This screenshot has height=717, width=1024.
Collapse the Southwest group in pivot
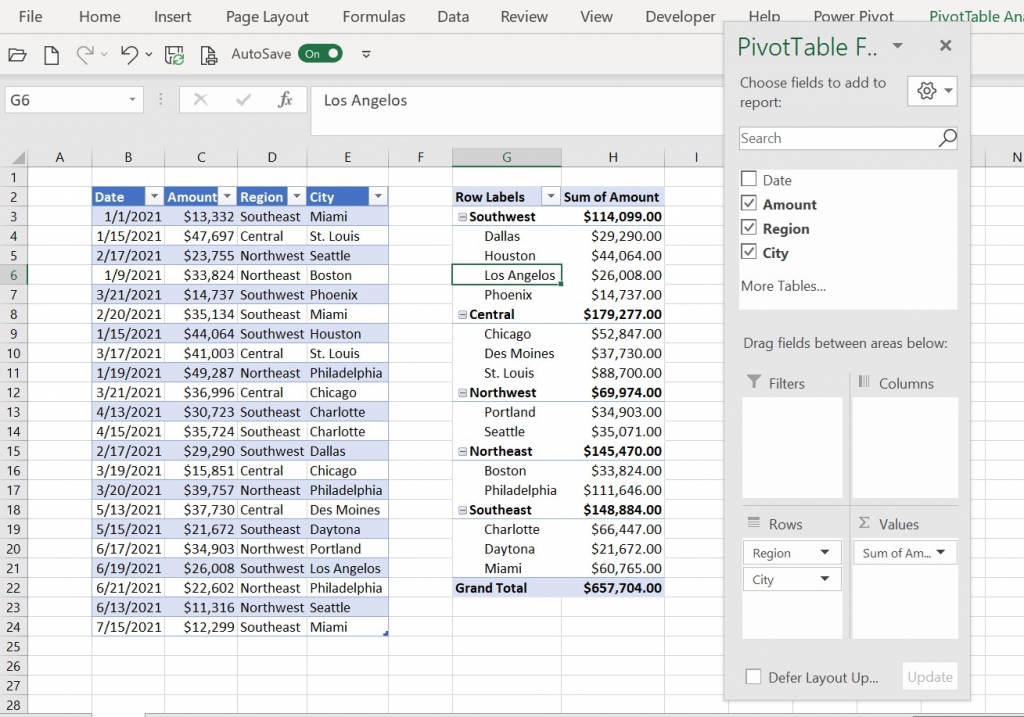coord(462,217)
